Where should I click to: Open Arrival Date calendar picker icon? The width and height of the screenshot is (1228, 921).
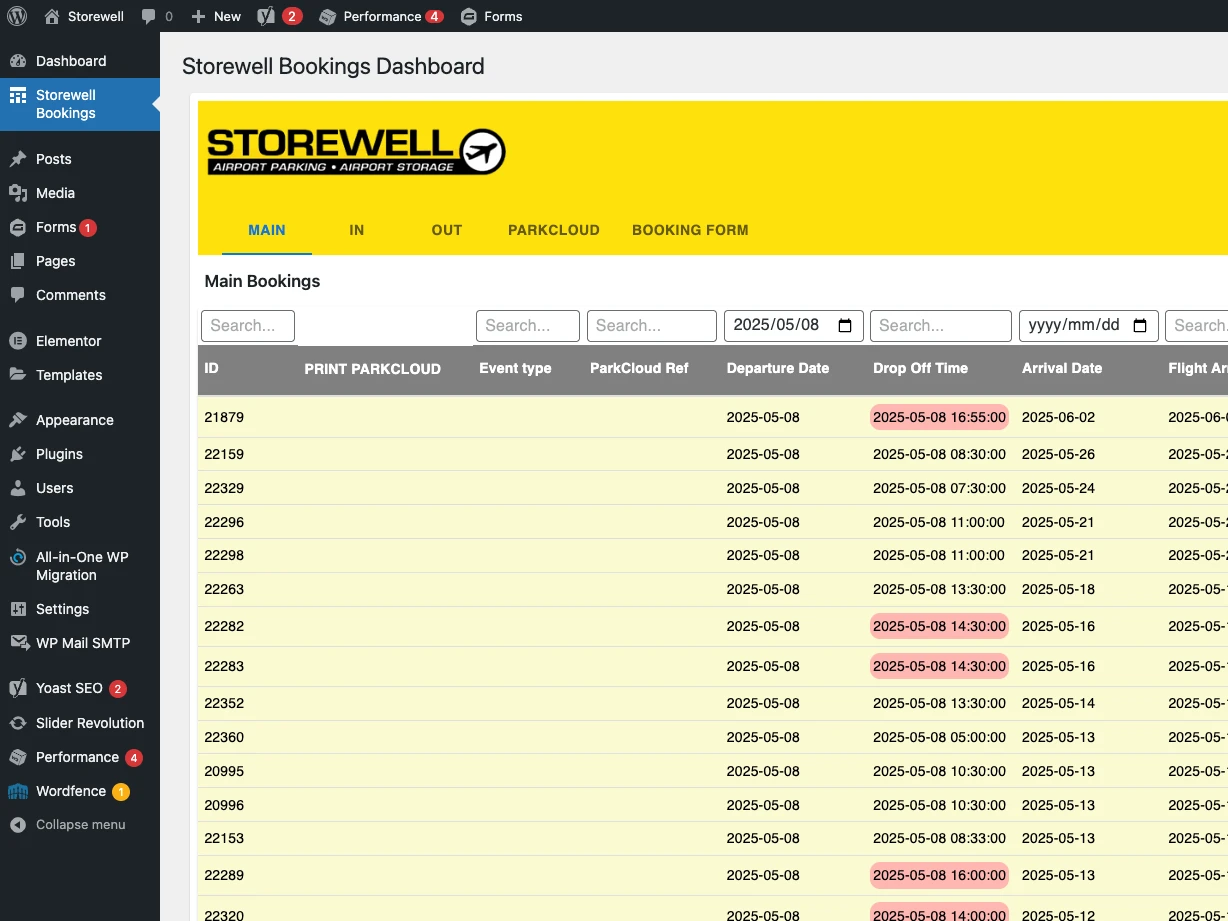pos(1140,326)
